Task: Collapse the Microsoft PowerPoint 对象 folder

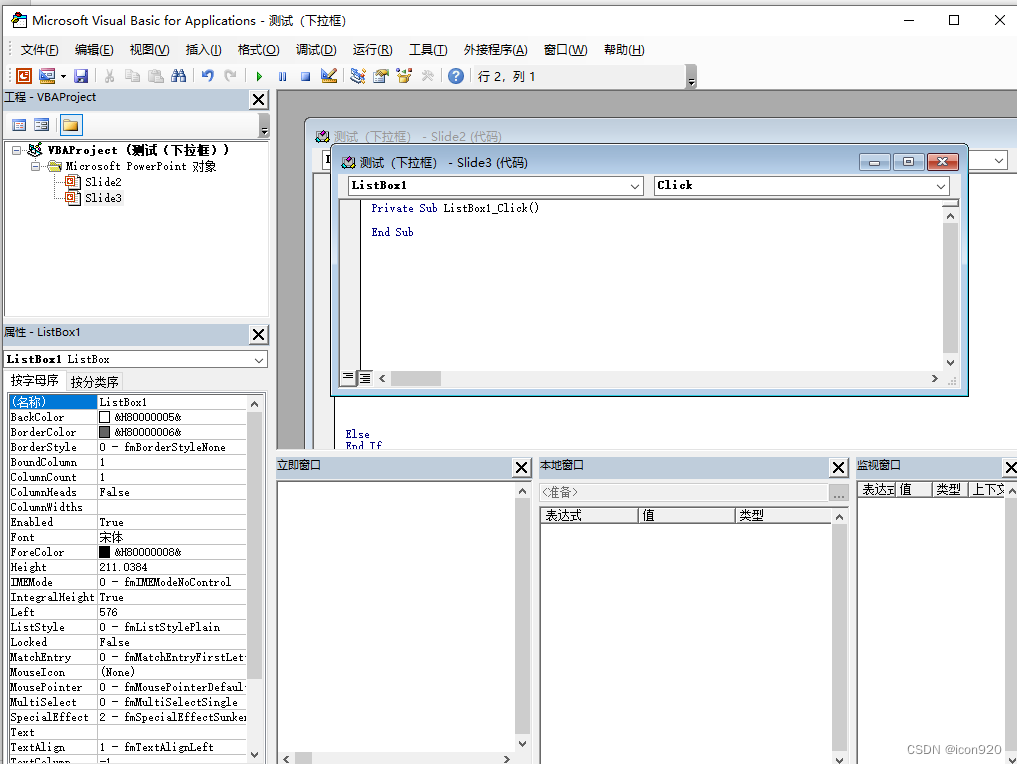Action: (x=36, y=166)
